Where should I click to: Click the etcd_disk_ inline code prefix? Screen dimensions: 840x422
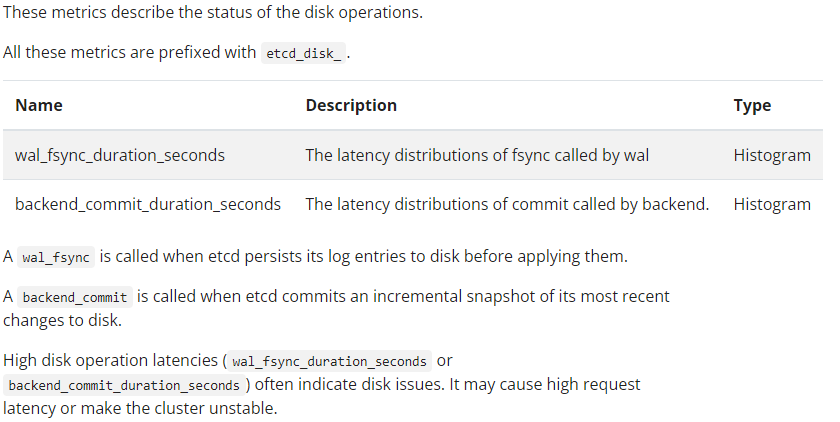coord(303,53)
